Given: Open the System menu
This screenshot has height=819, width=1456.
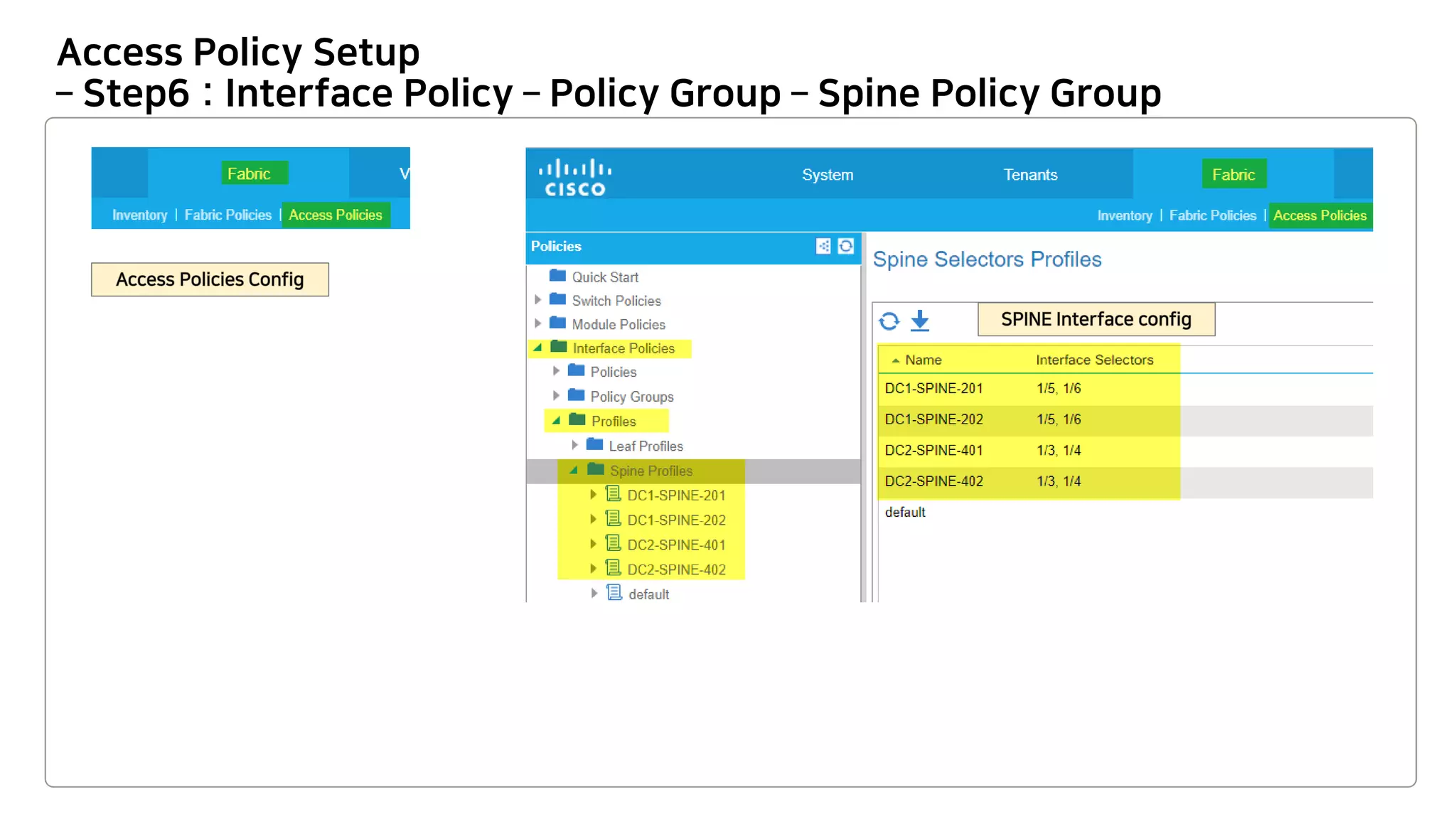Looking at the screenshot, I should 827,175.
